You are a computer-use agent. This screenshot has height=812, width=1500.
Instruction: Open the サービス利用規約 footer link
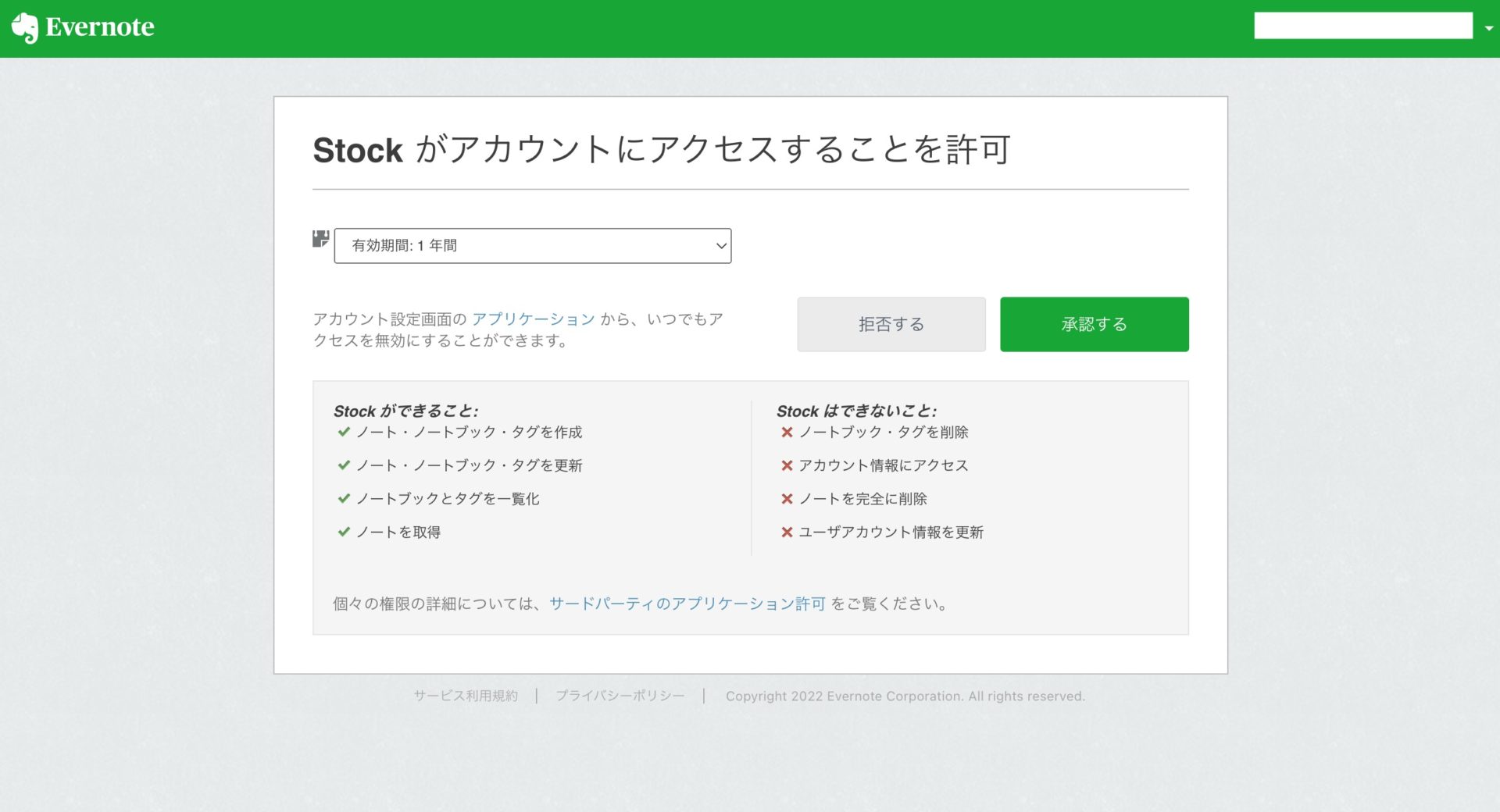point(466,696)
